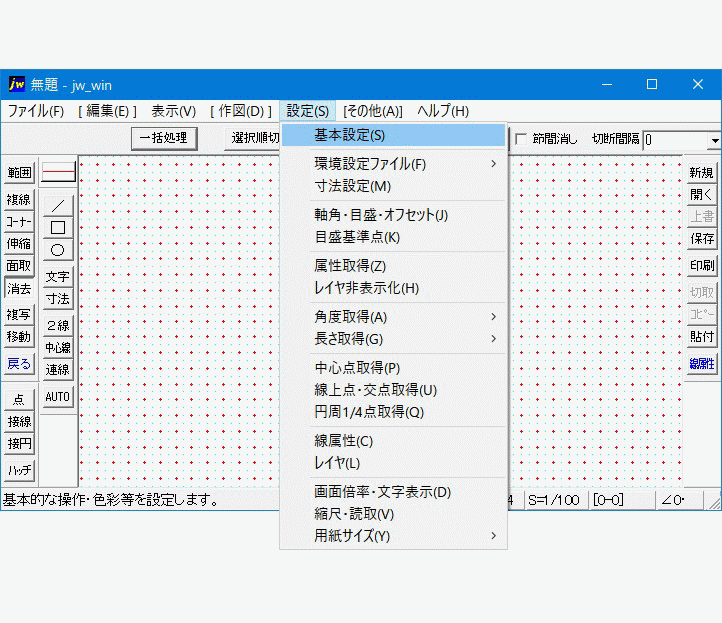The image size is (722, 623).
Task: Click the 戻る undo button
Action: tap(19, 364)
